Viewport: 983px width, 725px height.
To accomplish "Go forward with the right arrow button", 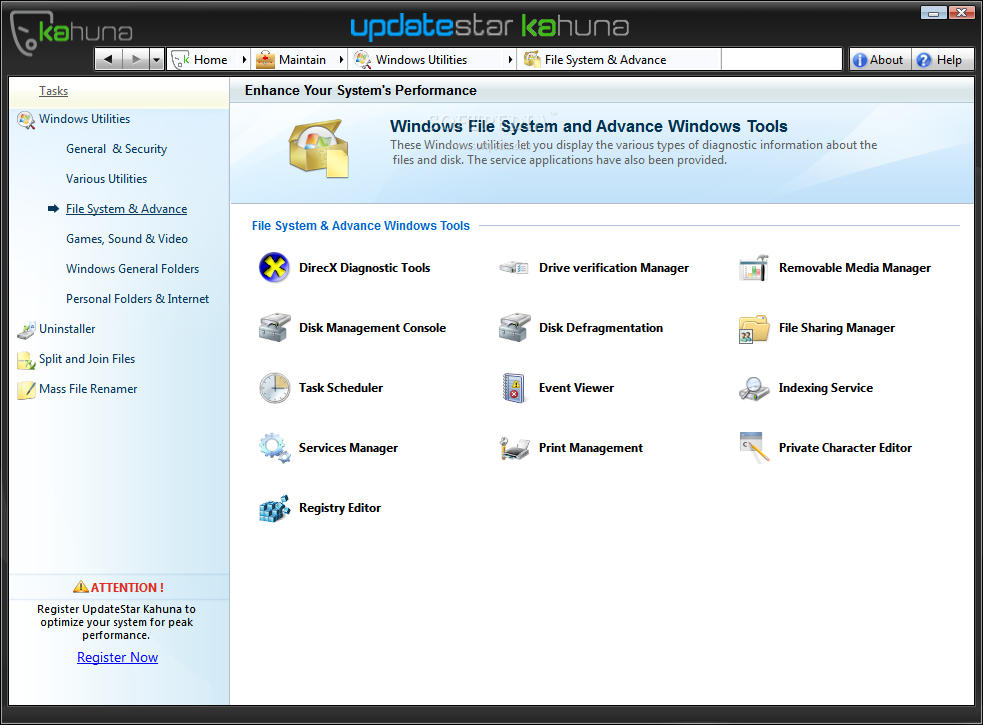I will [135, 60].
